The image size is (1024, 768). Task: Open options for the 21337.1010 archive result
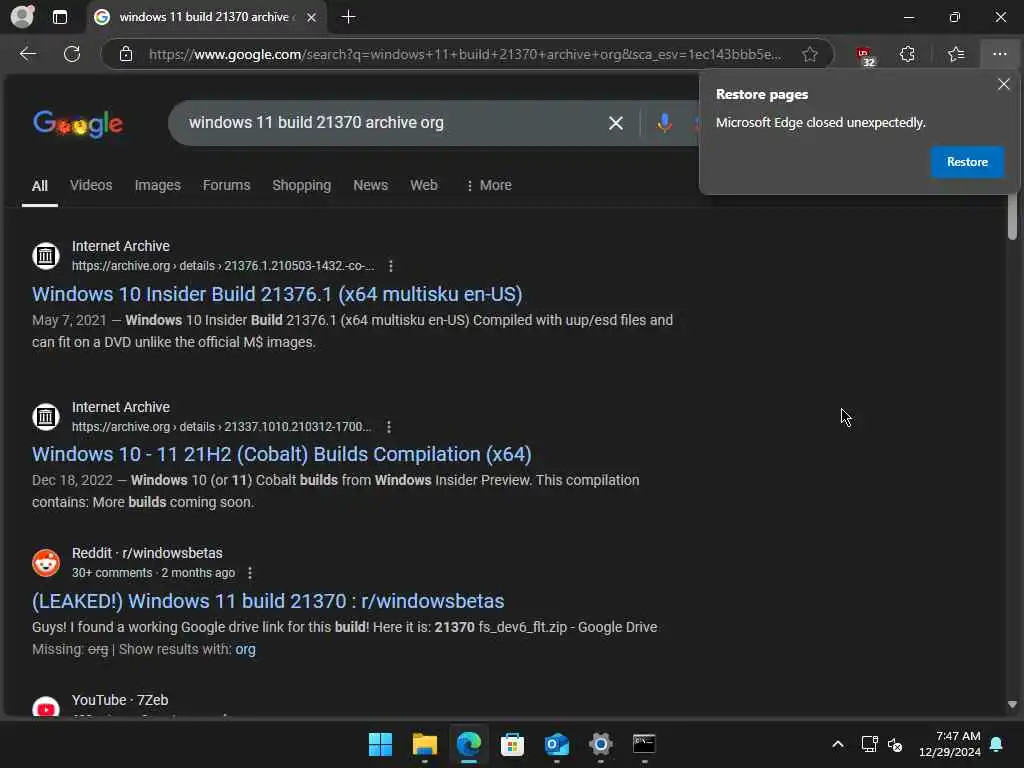point(389,426)
